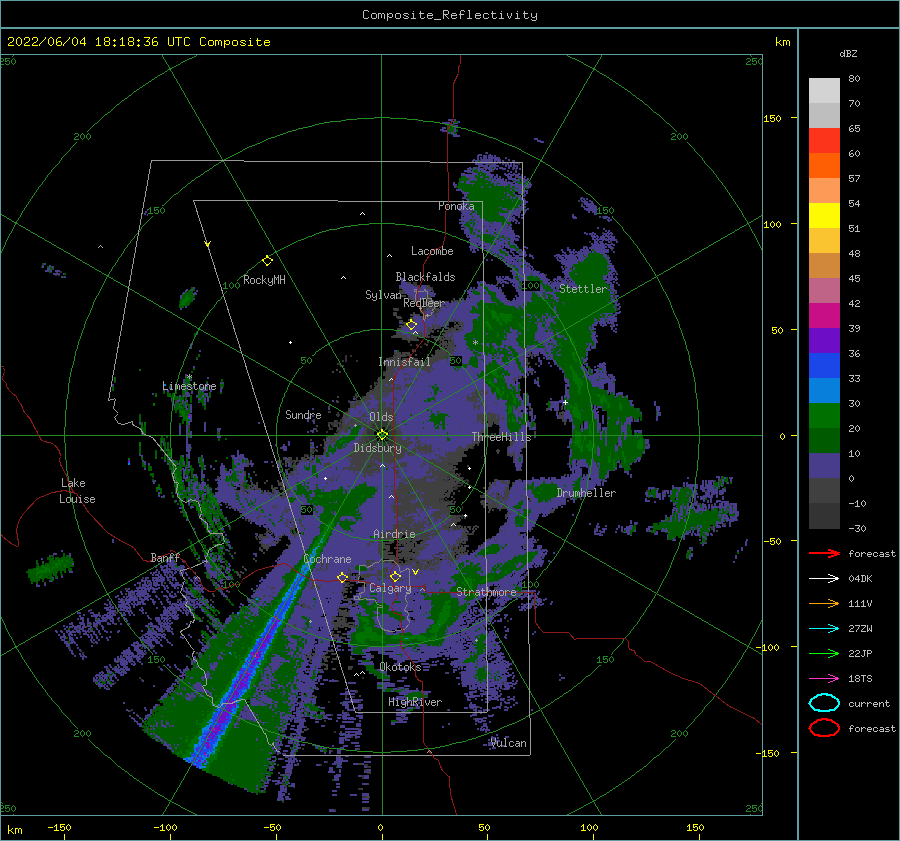The image size is (900, 841).
Task: Click the yellow diamond marker near RockyMH
Action: coord(267,261)
